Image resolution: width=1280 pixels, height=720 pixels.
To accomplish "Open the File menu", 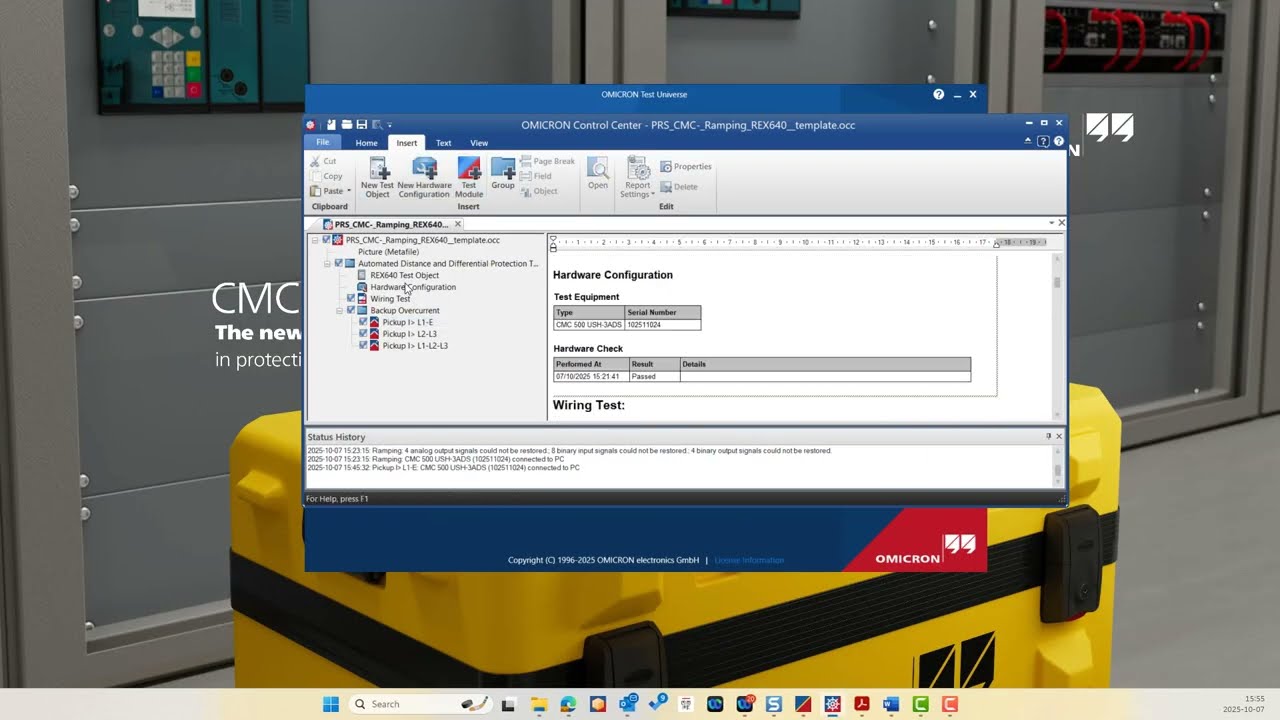I will (322, 142).
